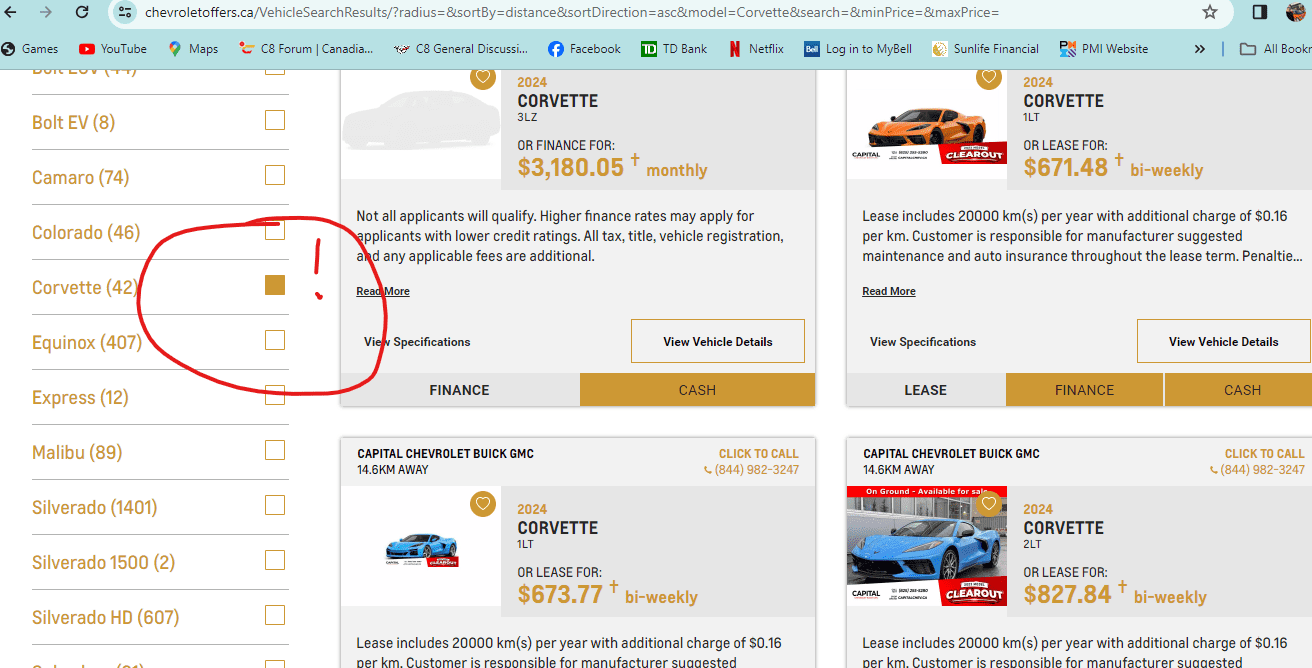The height and width of the screenshot is (668, 1312).
Task: Enable the Malibu model checkbox
Action: click(275, 451)
